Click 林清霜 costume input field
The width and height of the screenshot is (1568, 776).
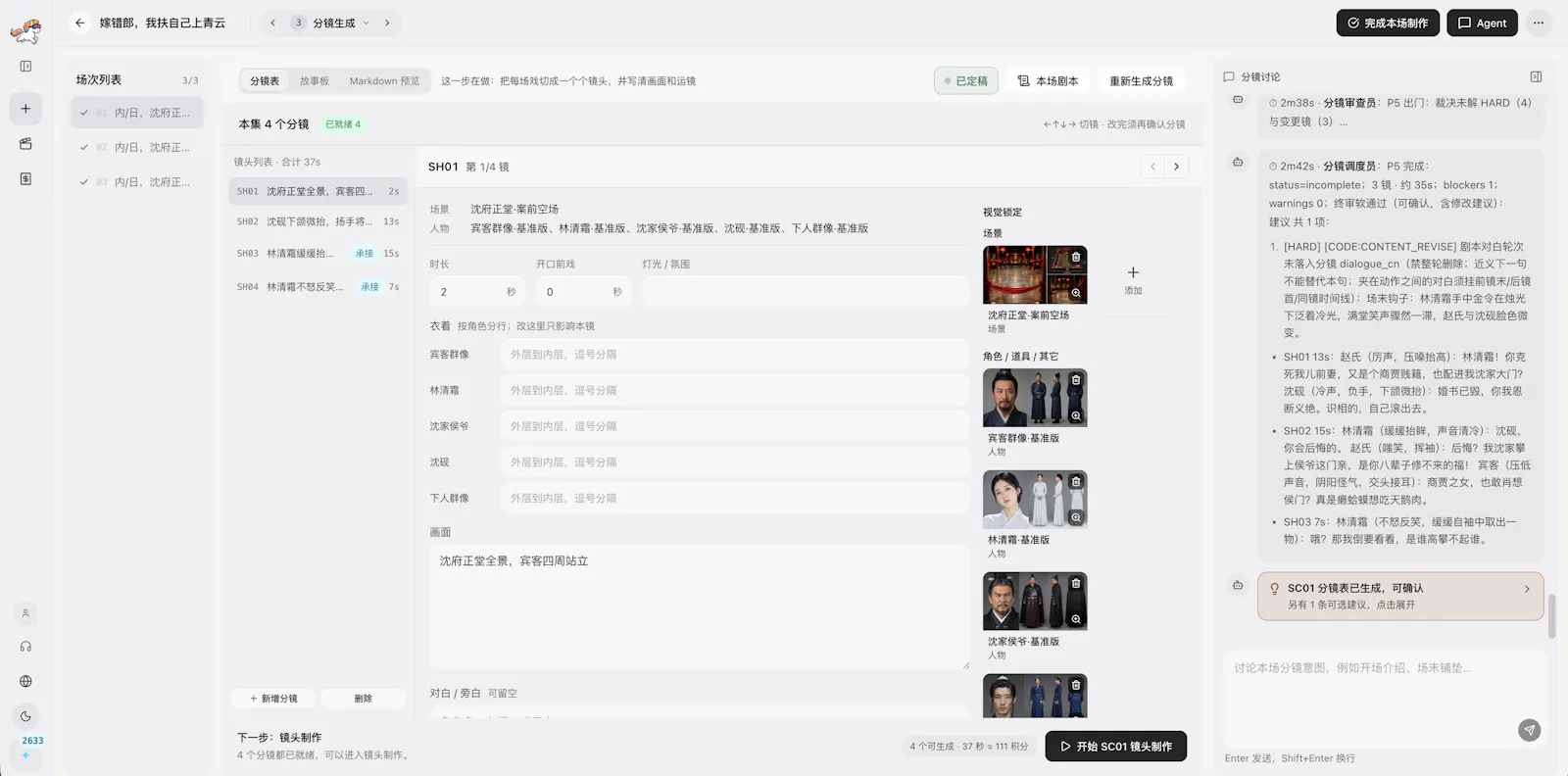tap(734, 390)
